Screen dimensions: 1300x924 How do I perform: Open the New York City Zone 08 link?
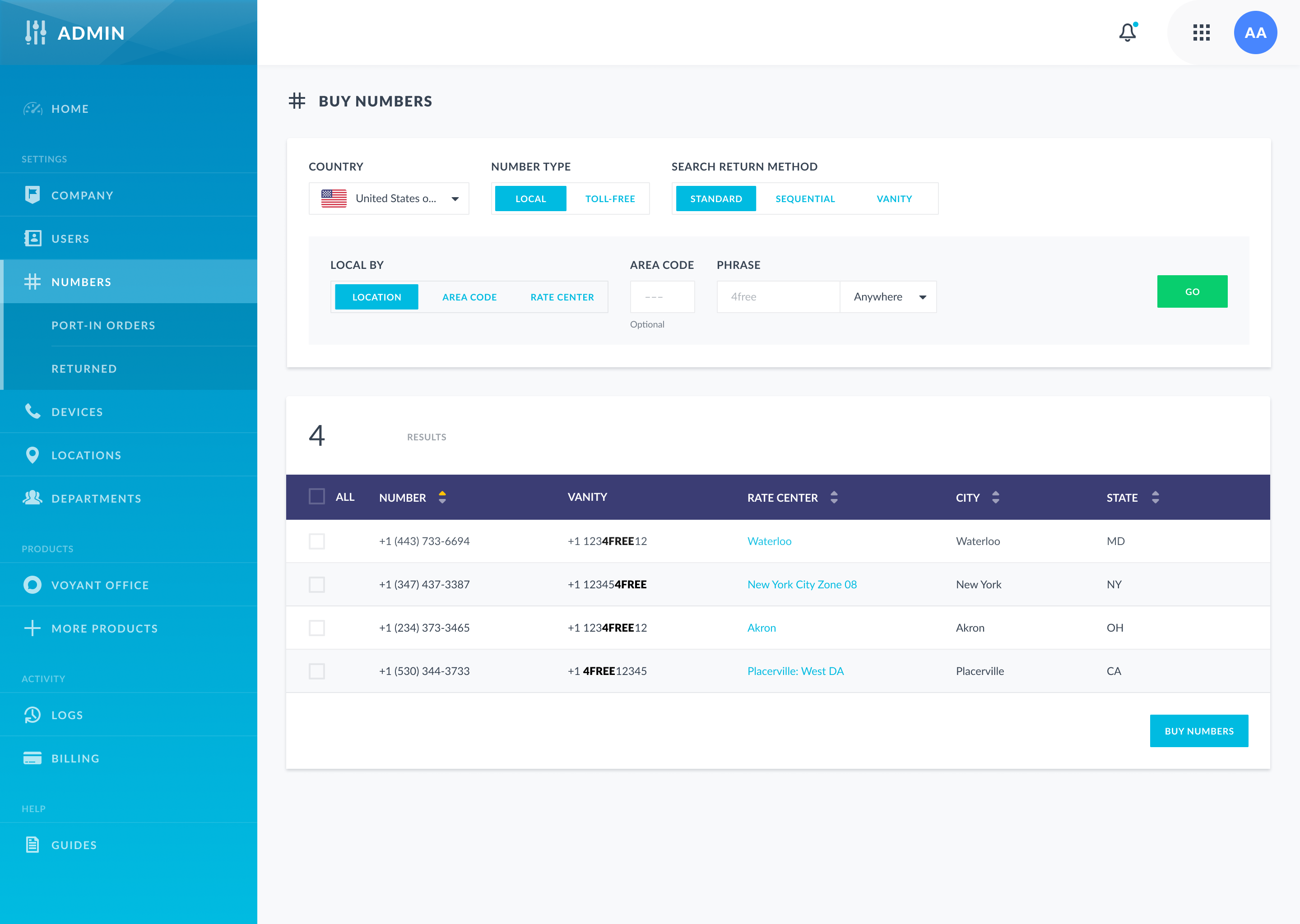[x=801, y=584]
